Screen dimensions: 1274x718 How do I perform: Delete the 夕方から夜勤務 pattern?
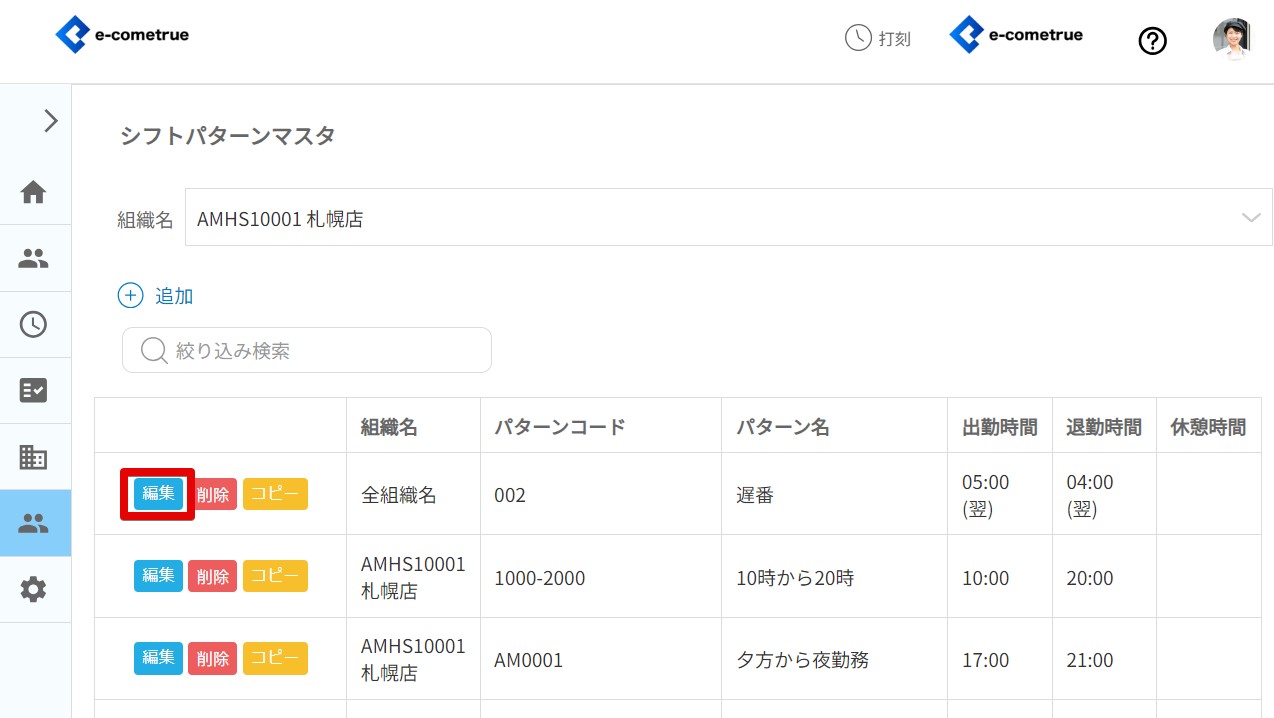[x=212, y=658]
